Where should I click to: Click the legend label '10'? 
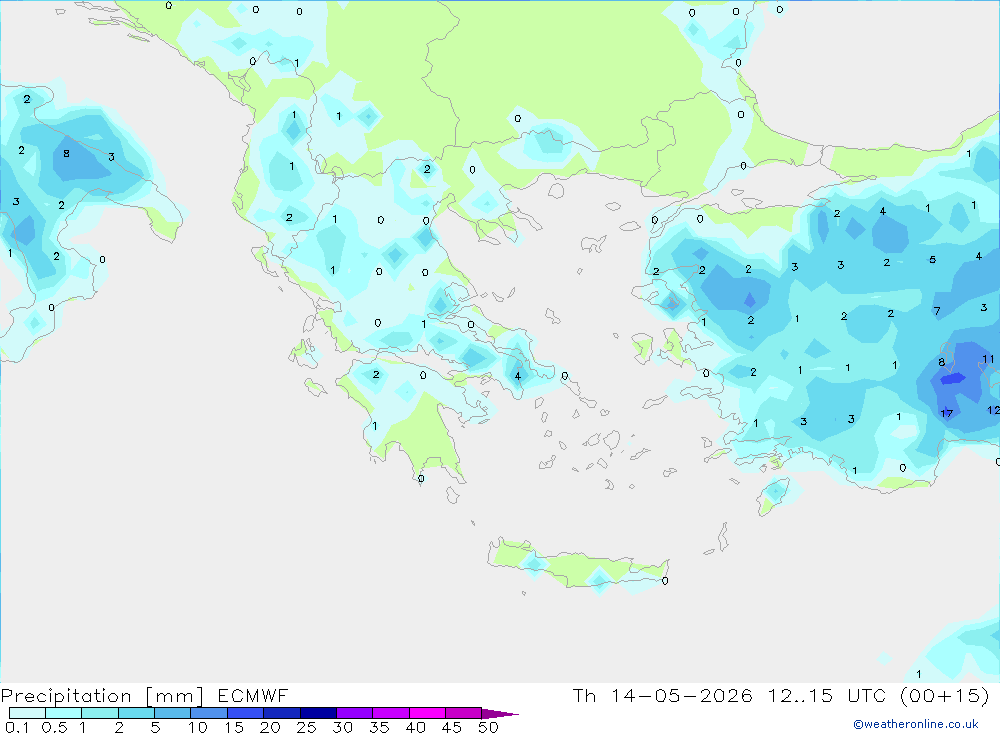198,727
